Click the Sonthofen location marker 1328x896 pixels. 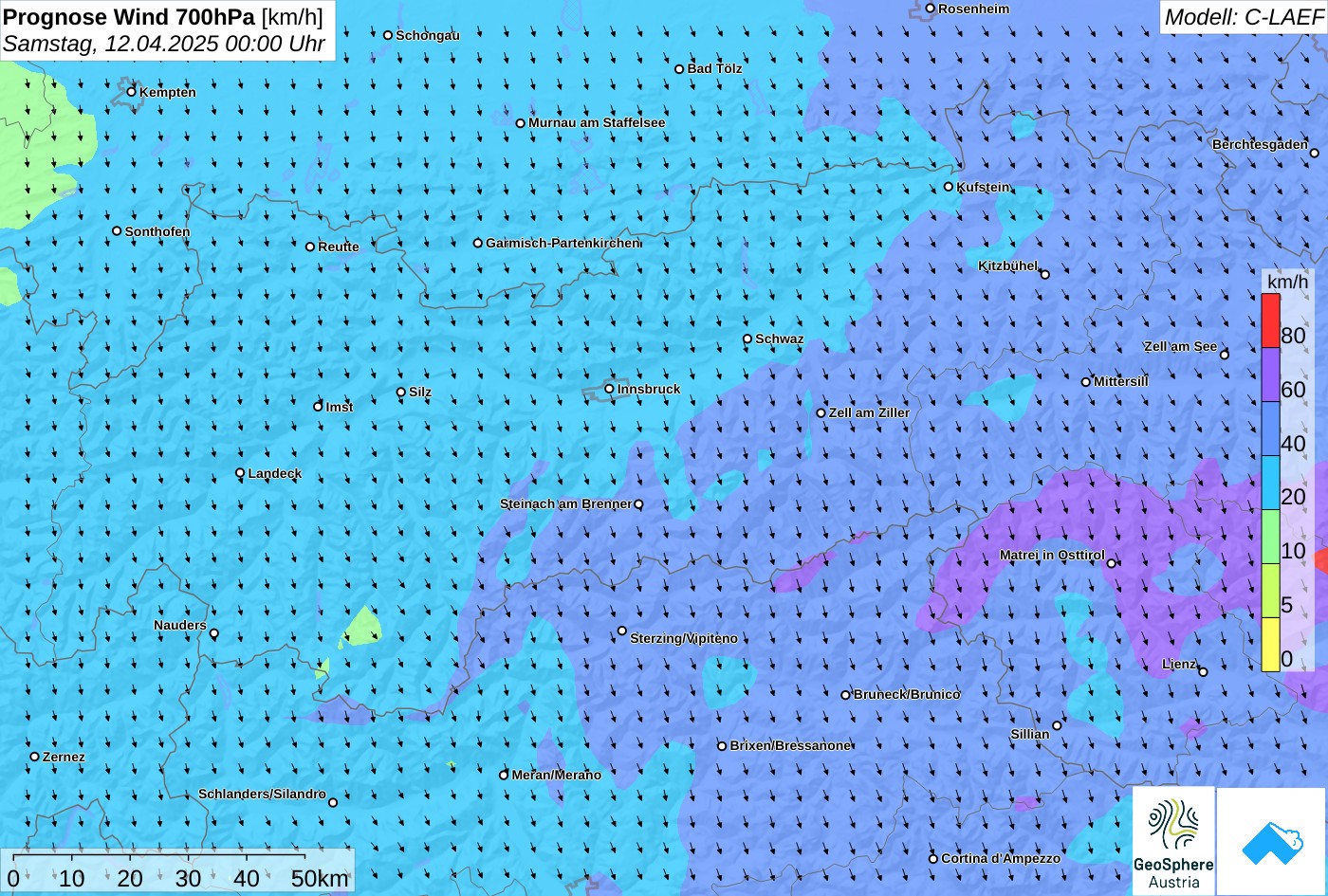(117, 231)
